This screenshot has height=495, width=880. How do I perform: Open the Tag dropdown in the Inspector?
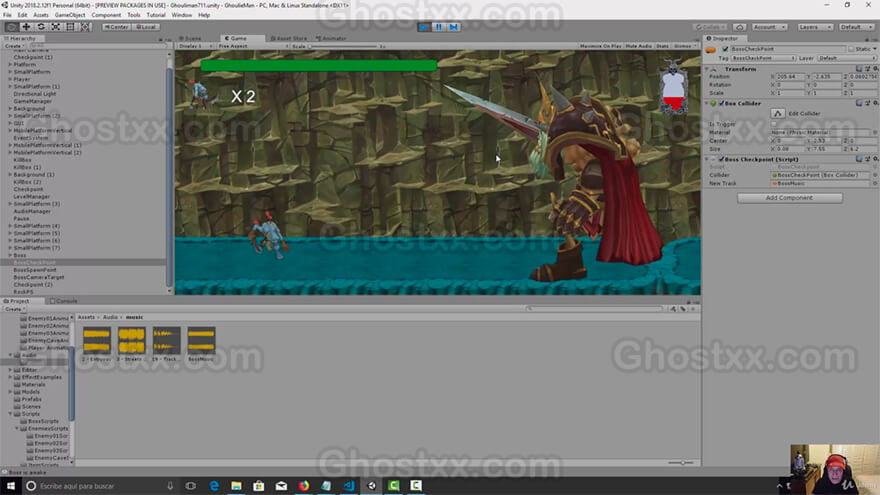(763, 58)
